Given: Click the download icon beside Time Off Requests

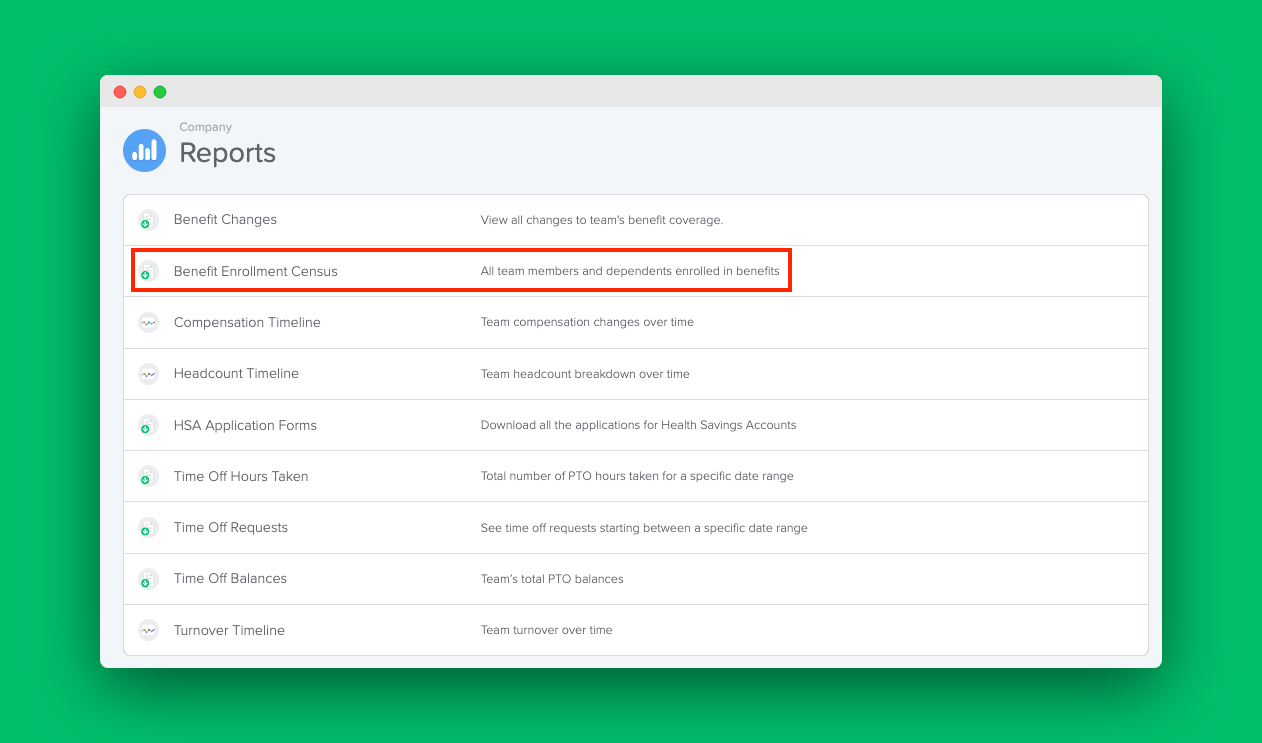Looking at the screenshot, I should pyautogui.click(x=148, y=527).
